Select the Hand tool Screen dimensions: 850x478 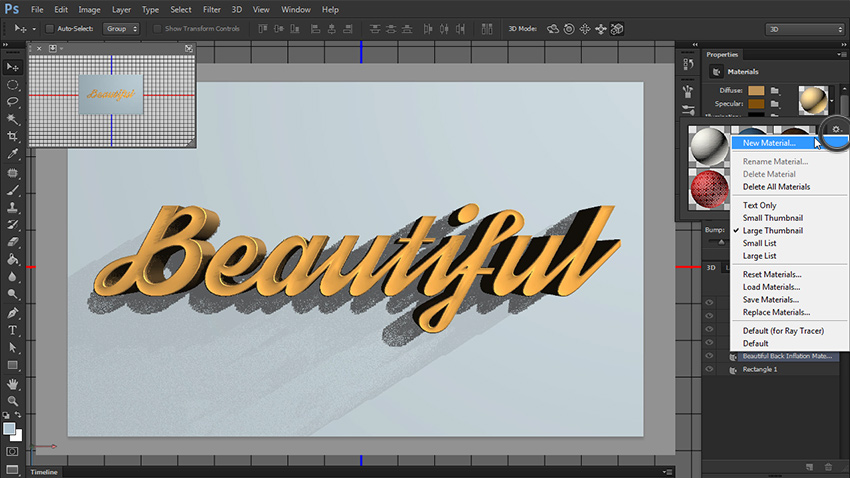pos(13,383)
